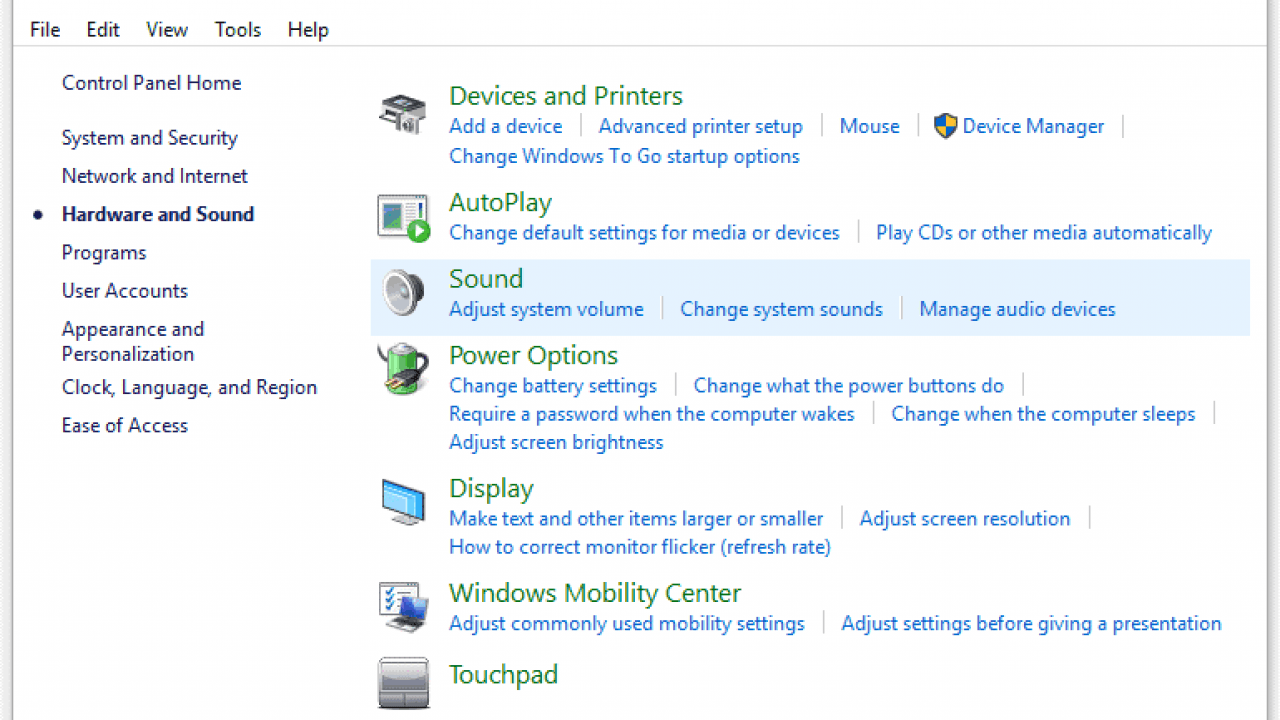The height and width of the screenshot is (720, 1280).
Task: Click the Power Options battery icon
Action: pos(403,369)
